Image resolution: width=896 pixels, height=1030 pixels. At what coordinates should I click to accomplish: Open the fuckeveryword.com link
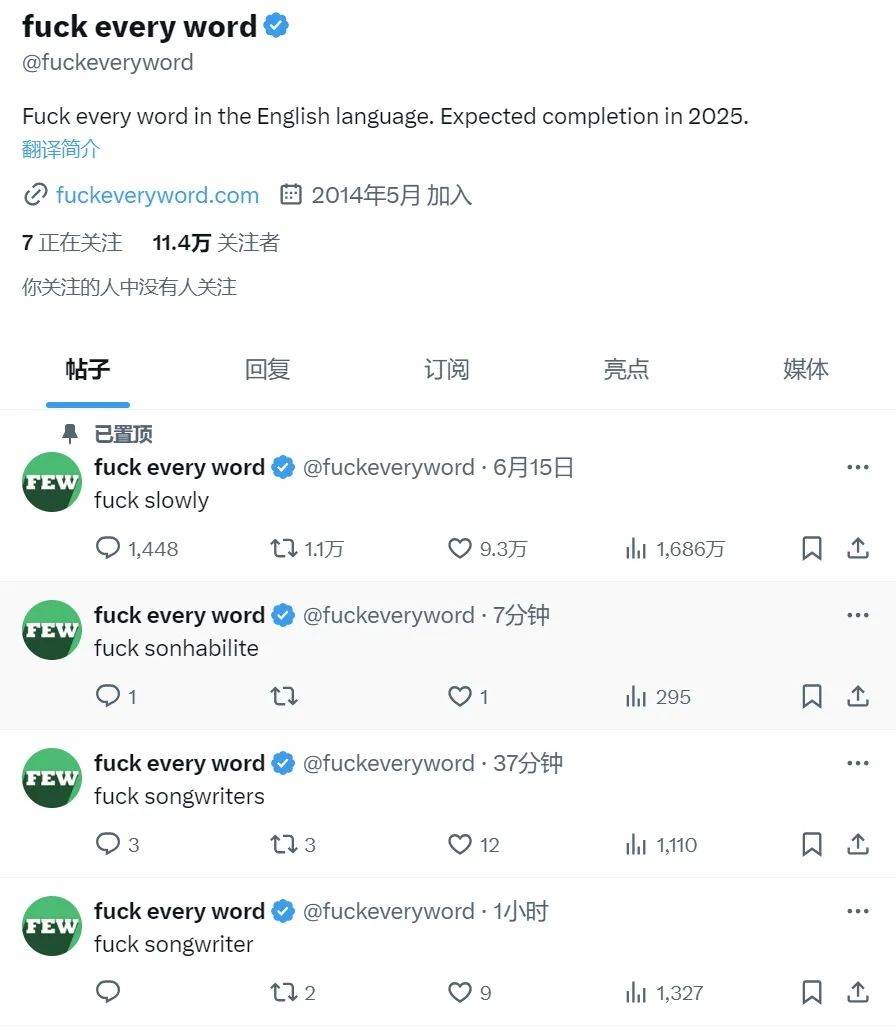point(157,195)
